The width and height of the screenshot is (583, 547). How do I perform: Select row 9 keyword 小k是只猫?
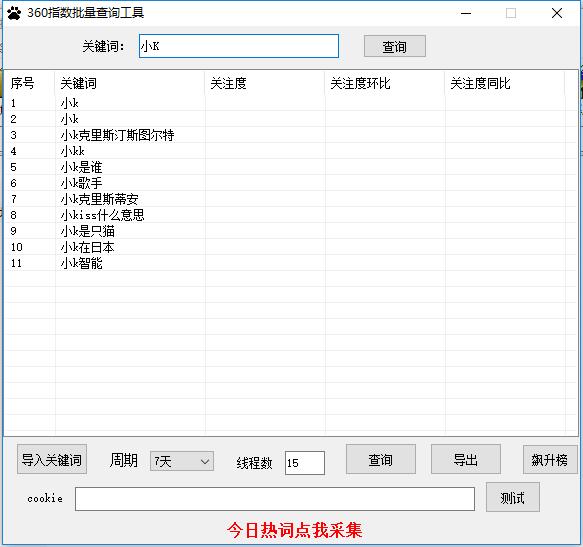pos(88,231)
